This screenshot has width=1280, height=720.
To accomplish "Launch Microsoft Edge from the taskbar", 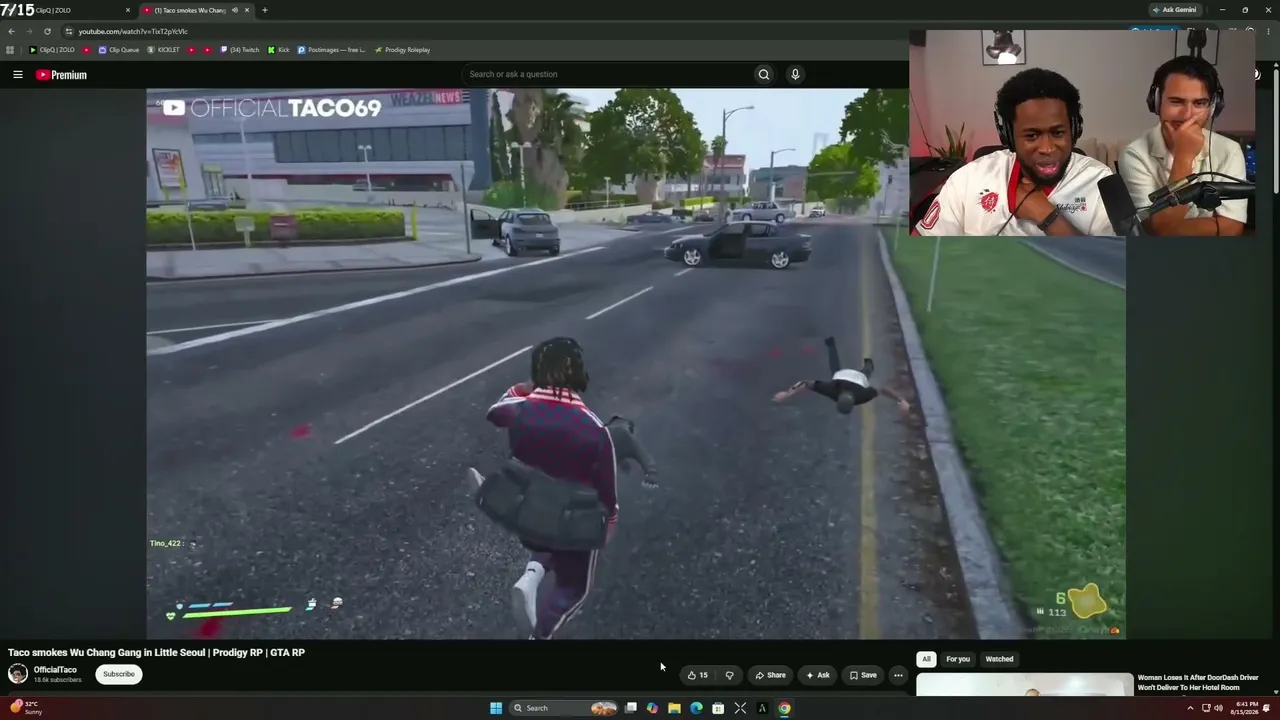I will 697,708.
